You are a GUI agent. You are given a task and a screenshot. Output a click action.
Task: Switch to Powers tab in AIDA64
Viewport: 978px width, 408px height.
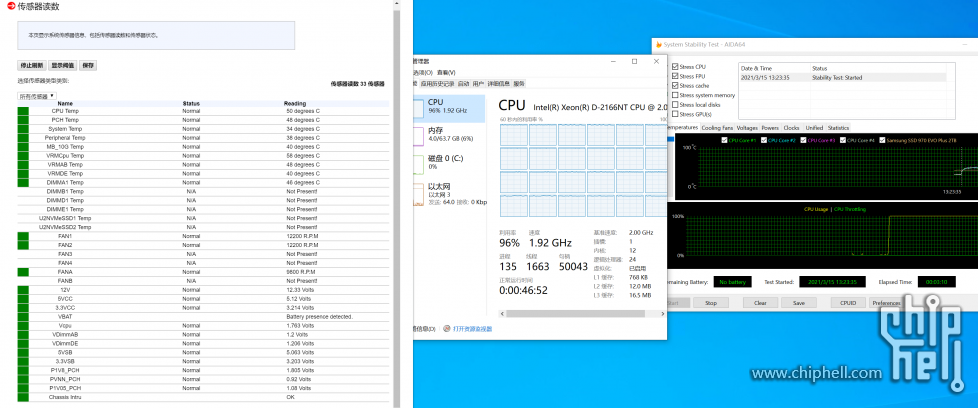pos(770,128)
